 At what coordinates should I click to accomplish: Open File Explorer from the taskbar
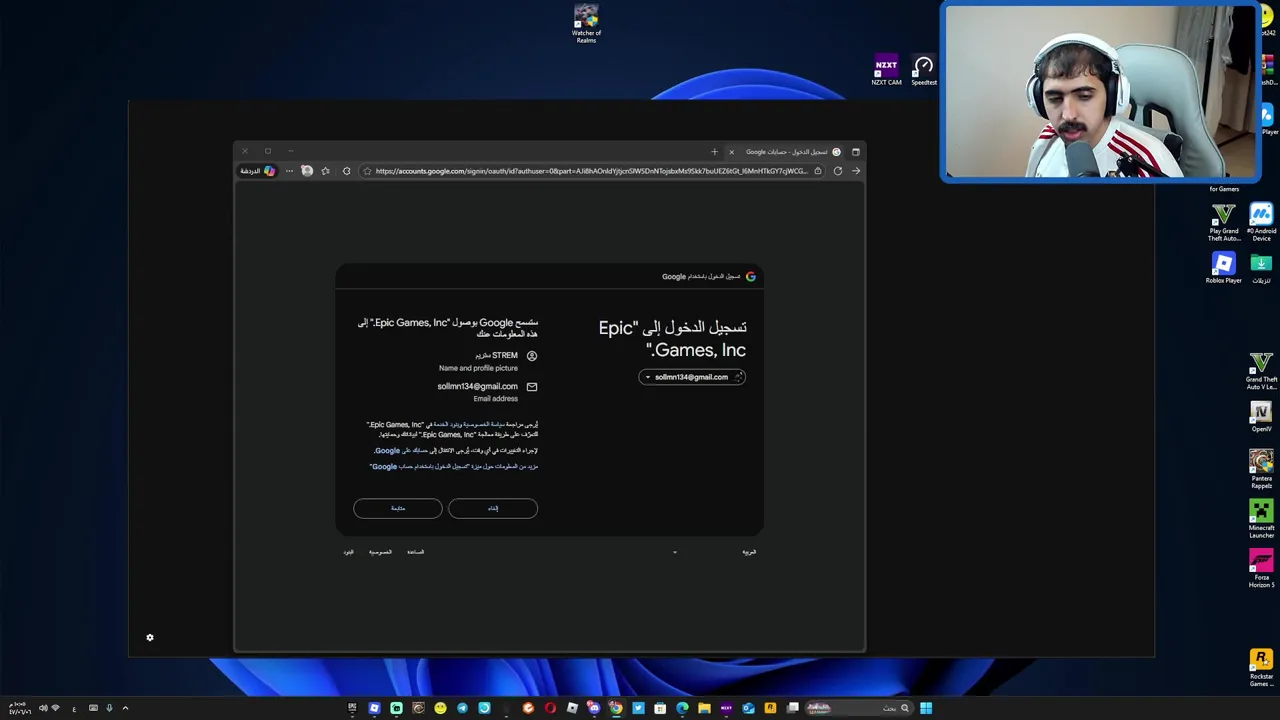pos(704,708)
